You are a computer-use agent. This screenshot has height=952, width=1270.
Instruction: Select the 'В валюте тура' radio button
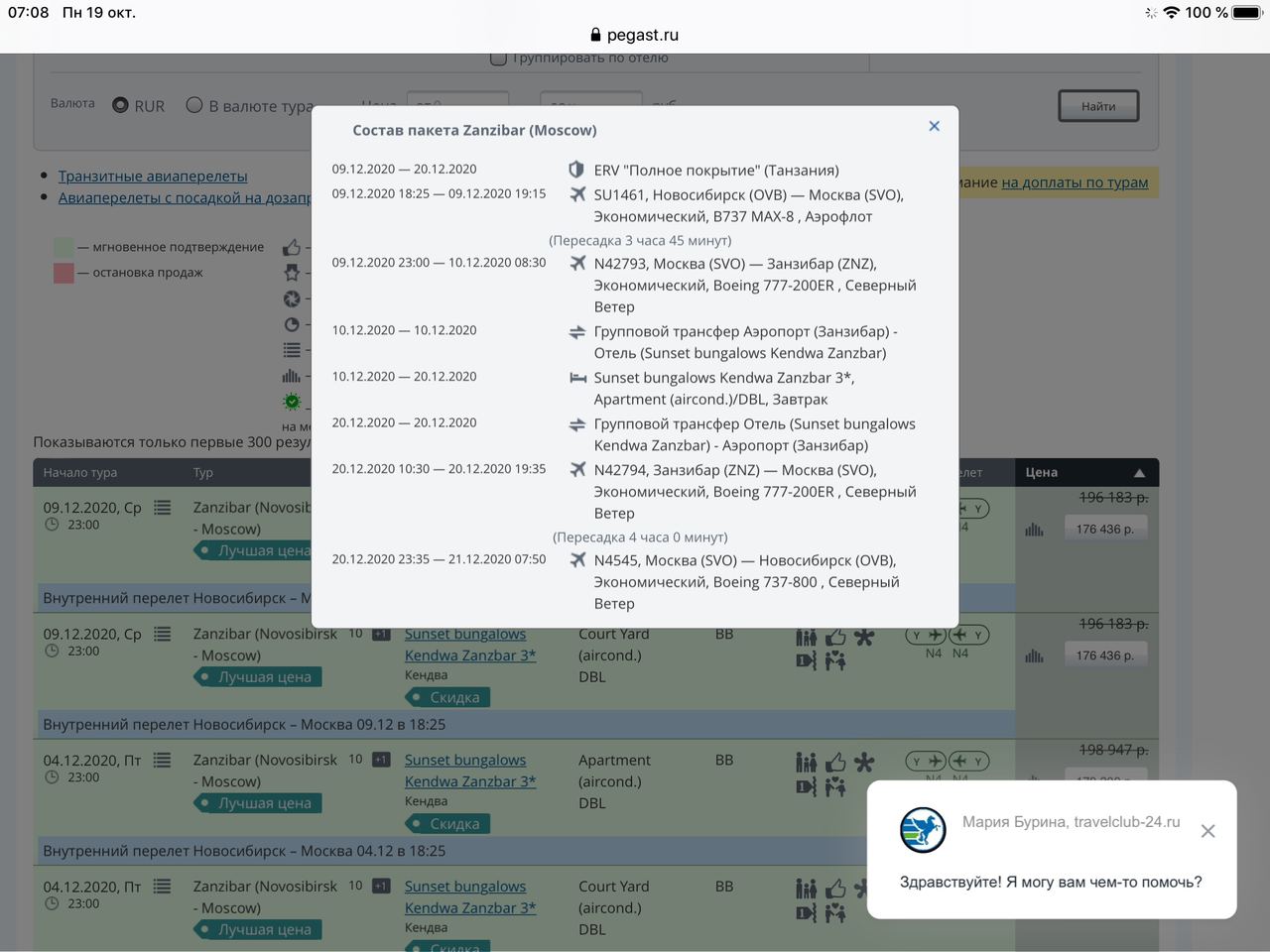194,104
